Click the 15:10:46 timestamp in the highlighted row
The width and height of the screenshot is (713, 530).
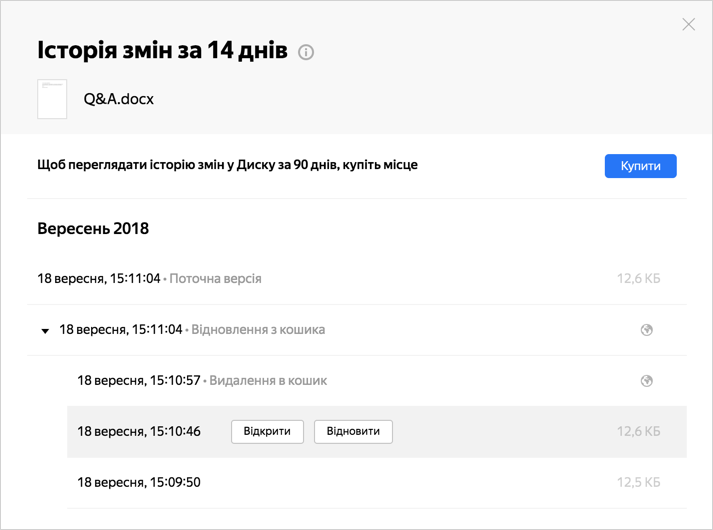139,431
